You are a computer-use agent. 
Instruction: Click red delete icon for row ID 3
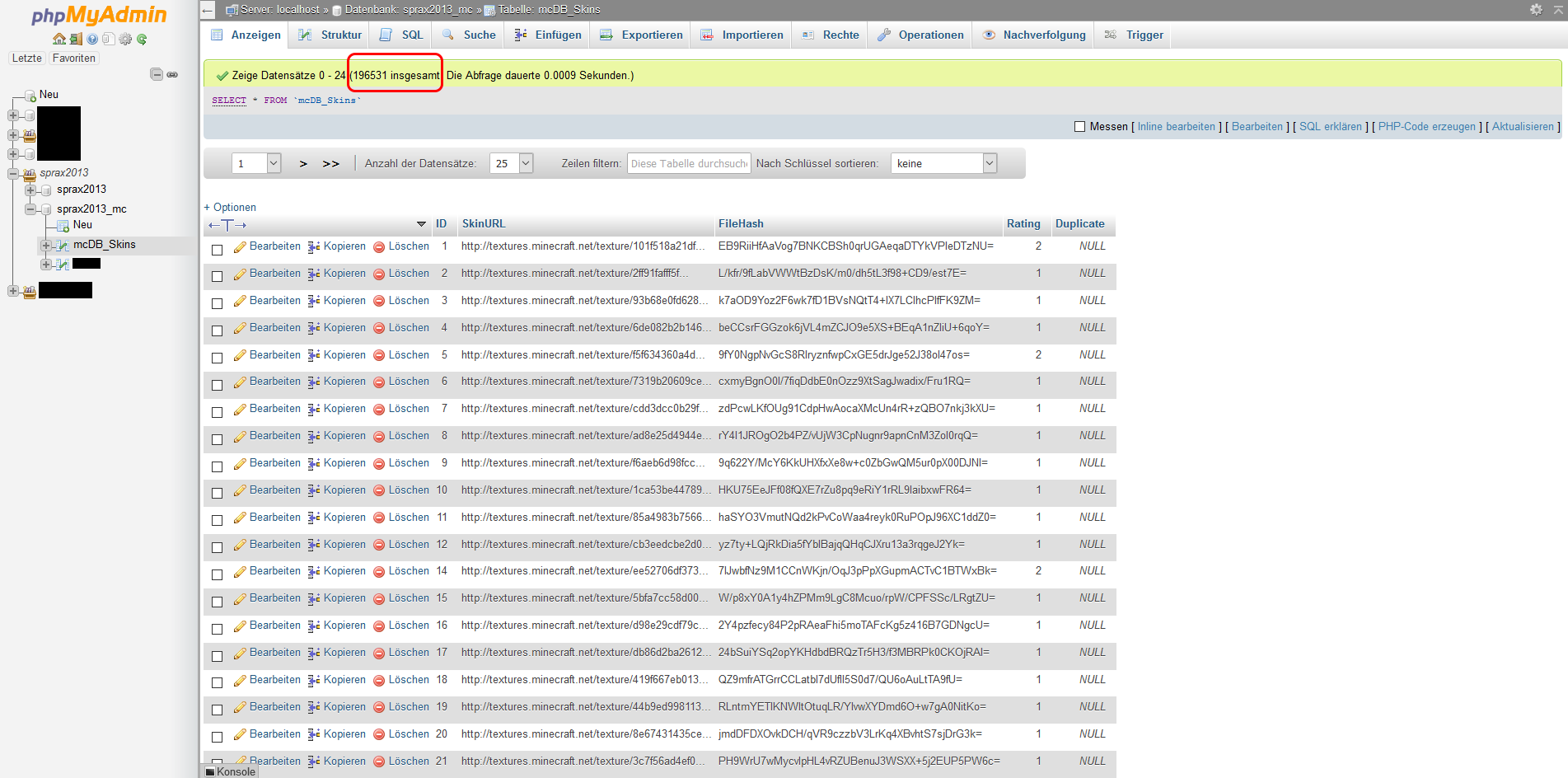[x=379, y=301]
